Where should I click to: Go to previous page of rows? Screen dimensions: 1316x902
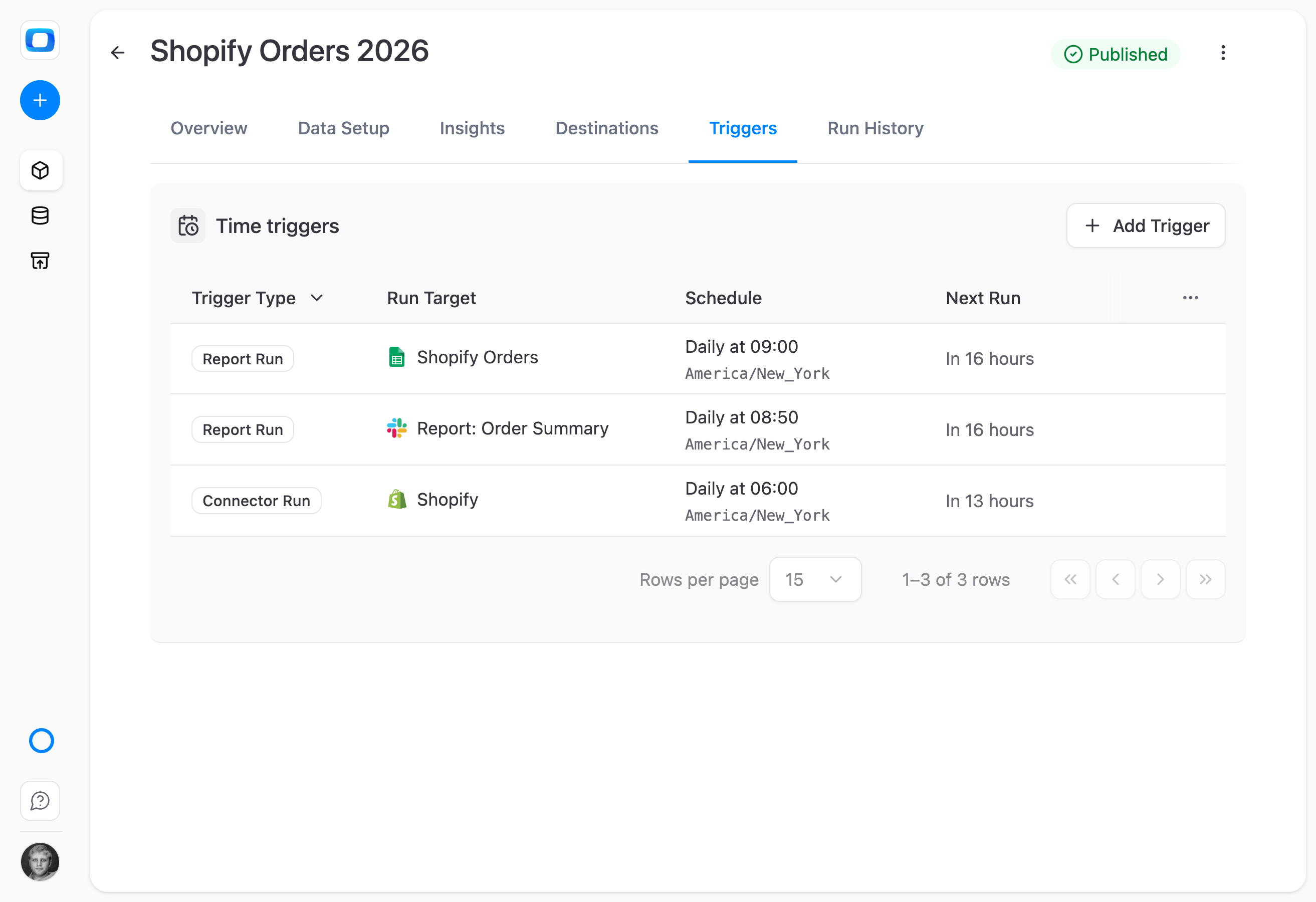click(1116, 579)
